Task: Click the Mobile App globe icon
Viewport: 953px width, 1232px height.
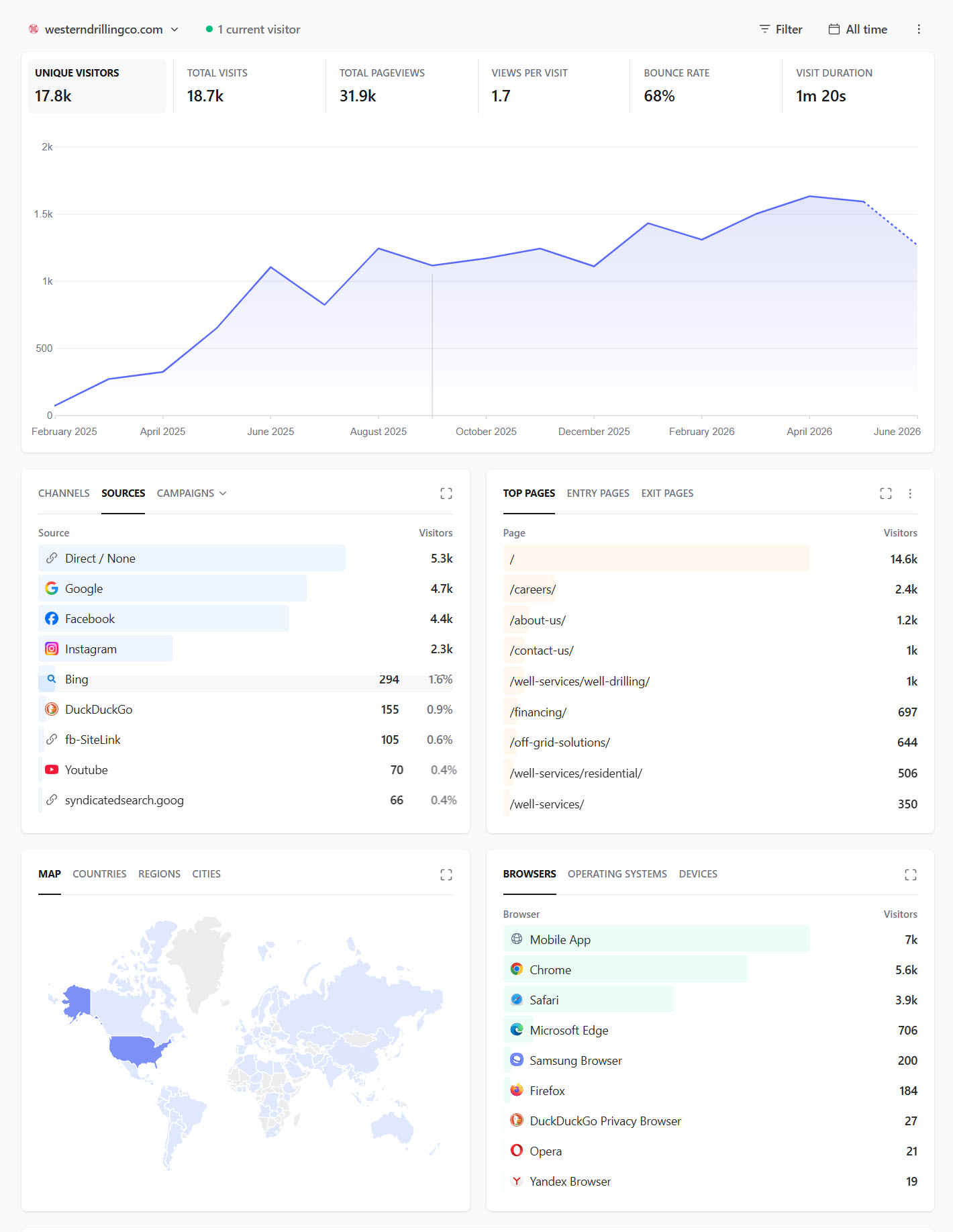Action: point(517,939)
